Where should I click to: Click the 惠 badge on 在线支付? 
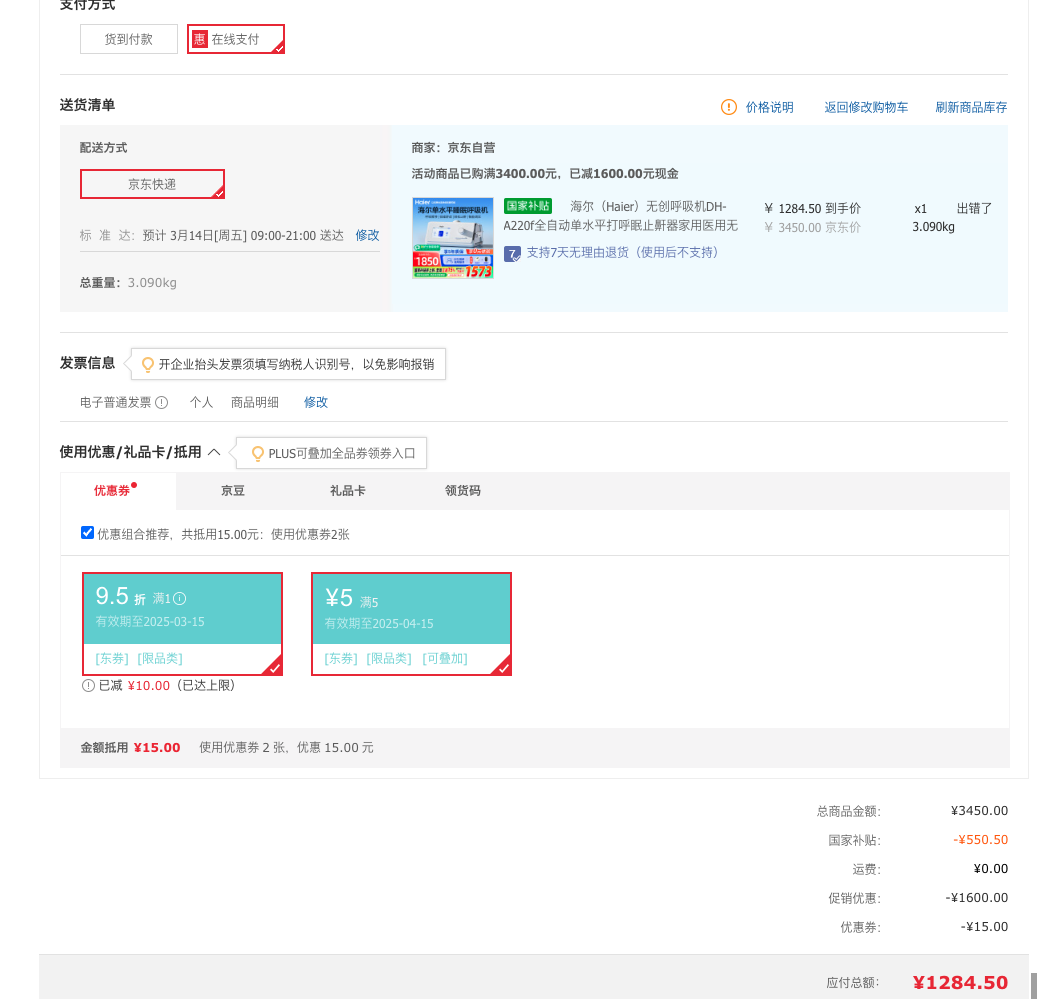coord(200,39)
